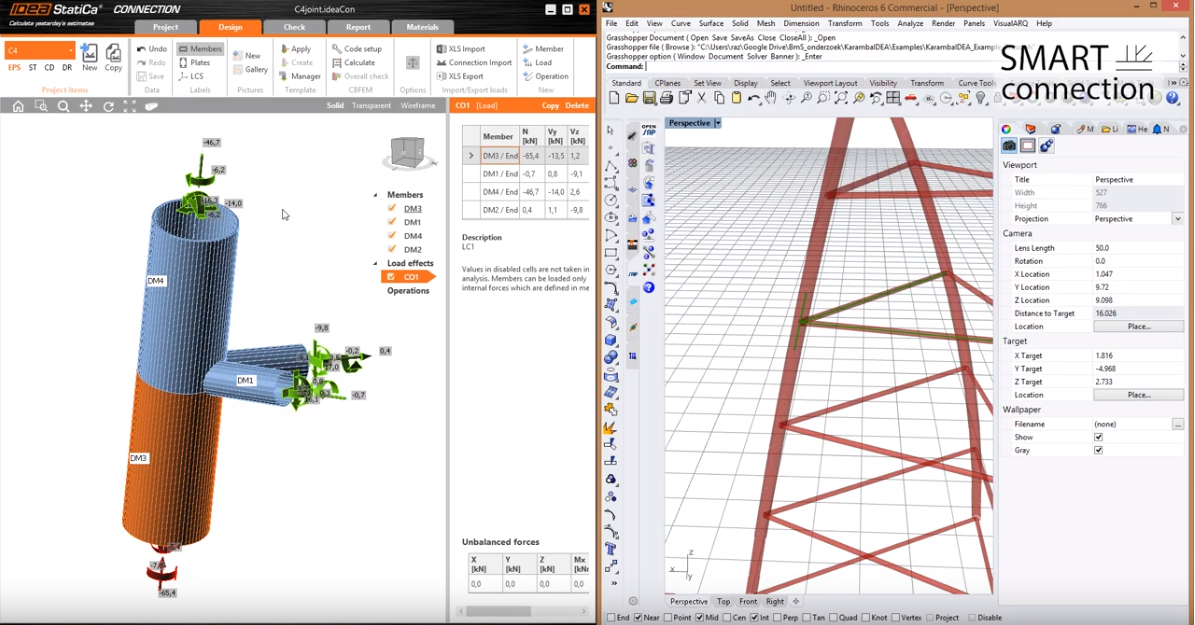Click Delete in the CO1 load header
The height and width of the screenshot is (625, 1195).
[577, 105]
